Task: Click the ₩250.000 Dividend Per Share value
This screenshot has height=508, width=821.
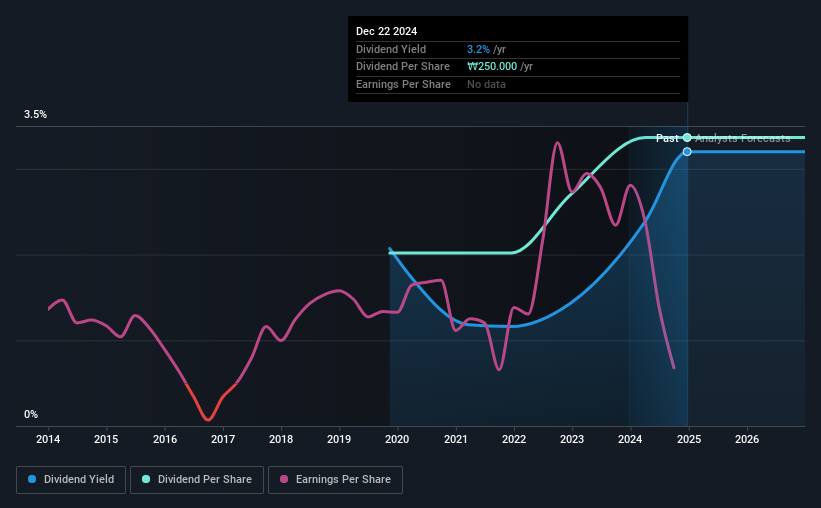Action: [492, 67]
